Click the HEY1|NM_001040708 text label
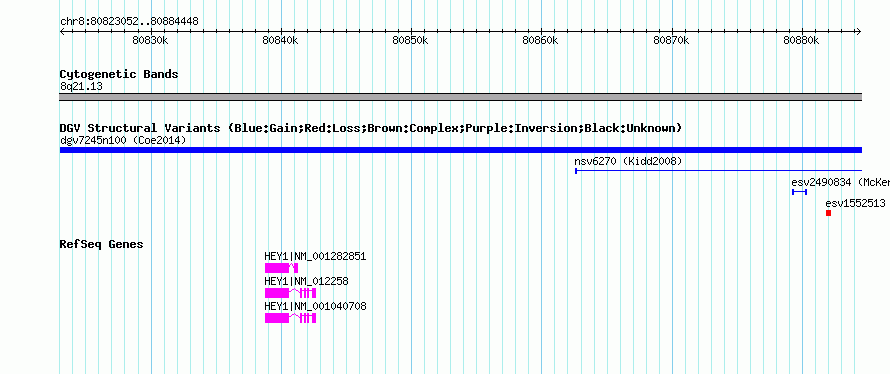The width and height of the screenshot is (890, 374). [316, 306]
